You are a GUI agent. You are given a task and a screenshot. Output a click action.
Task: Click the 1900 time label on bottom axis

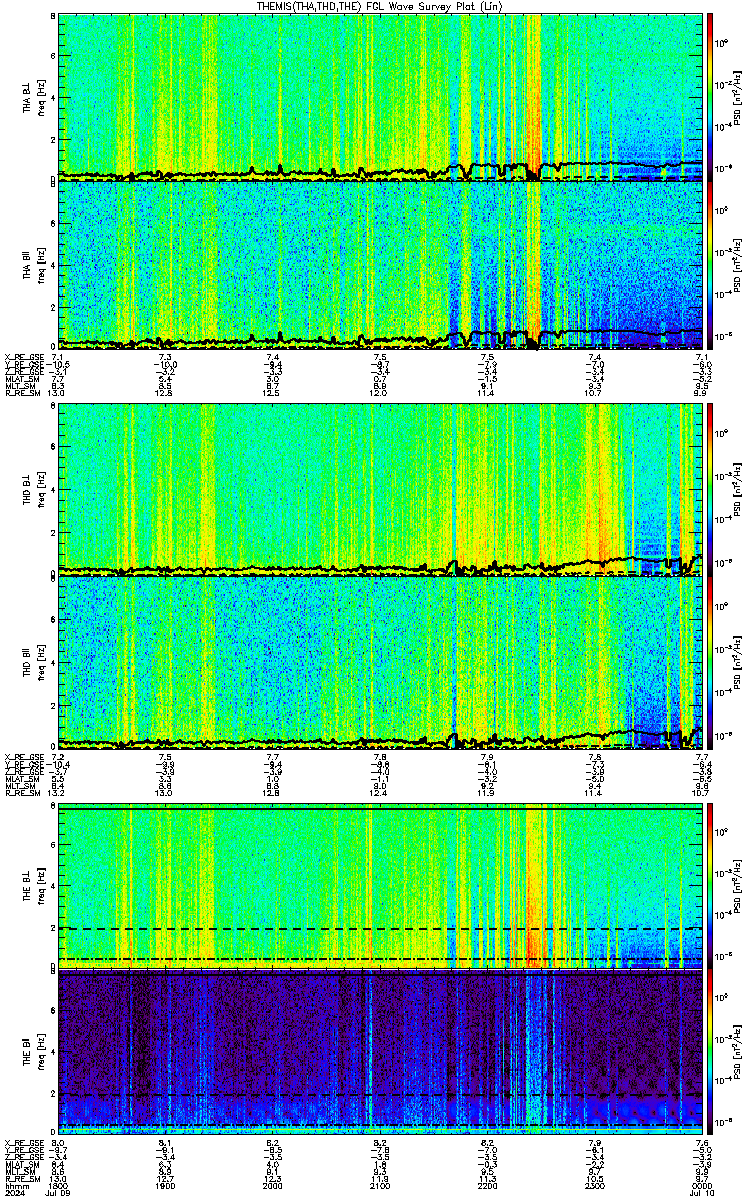[166, 1188]
